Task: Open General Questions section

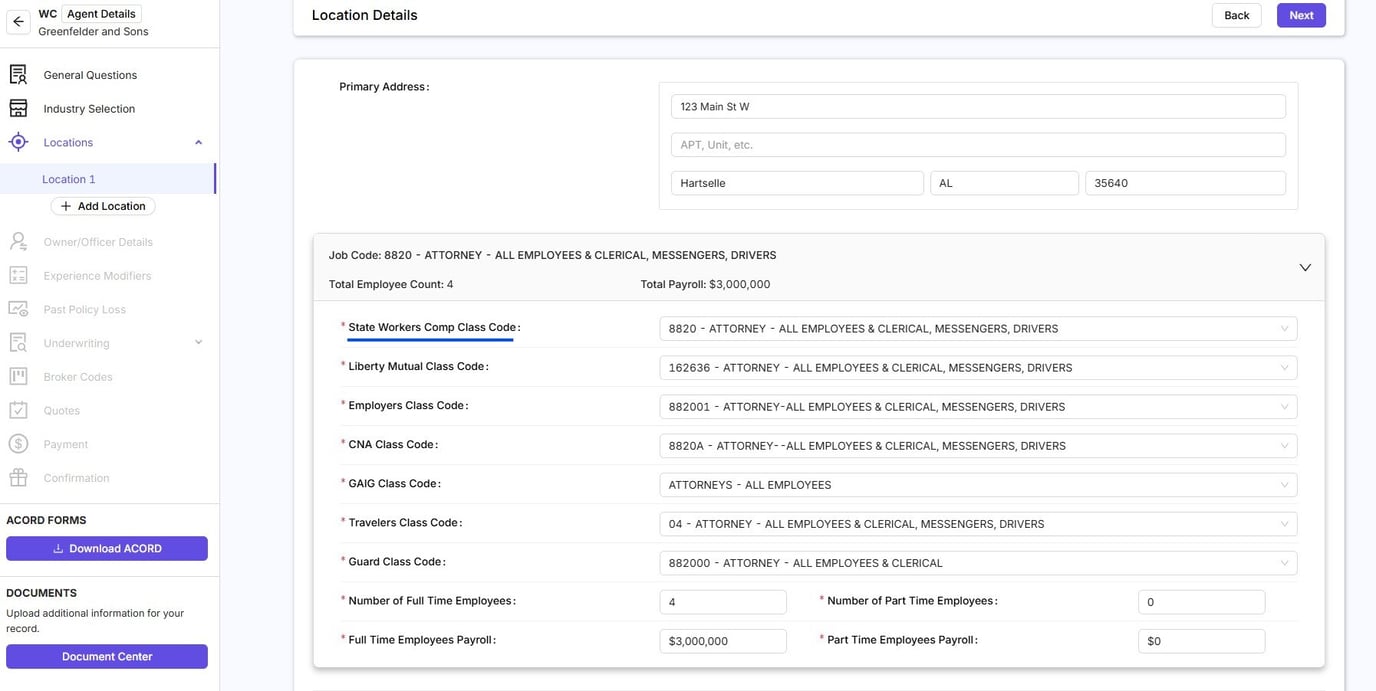Action: click(x=90, y=75)
